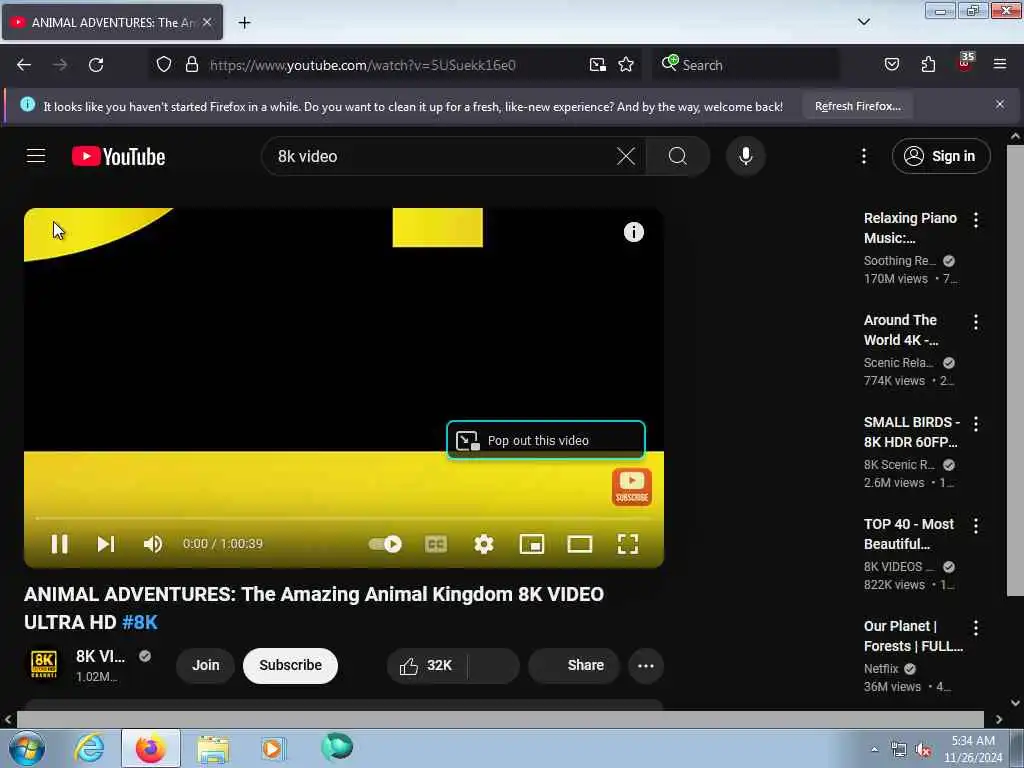This screenshot has height=768, width=1024.
Task: Open options for SMALL BIRDS video
Action: tap(976, 423)
